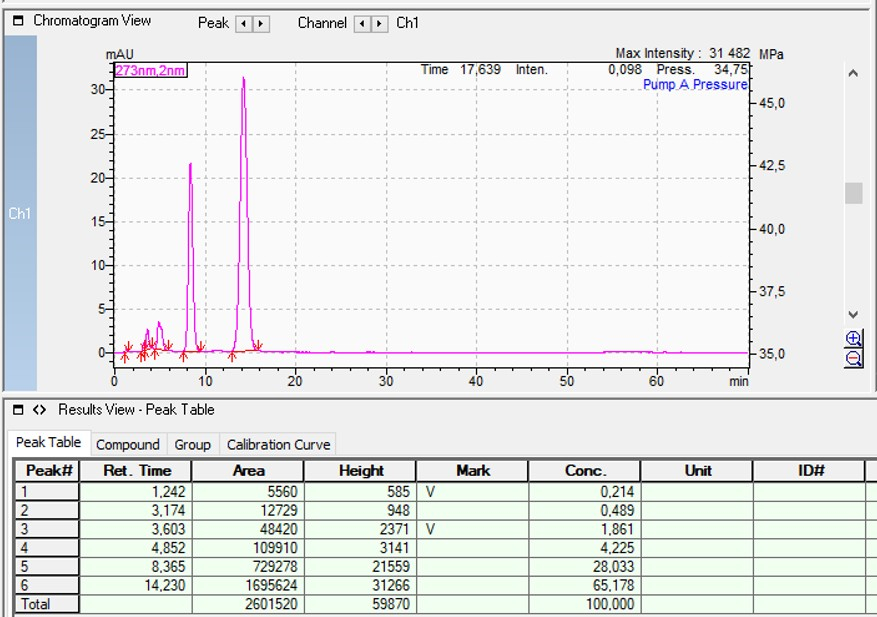
Task: Click the Results View window icon
Action: (17, 409)
